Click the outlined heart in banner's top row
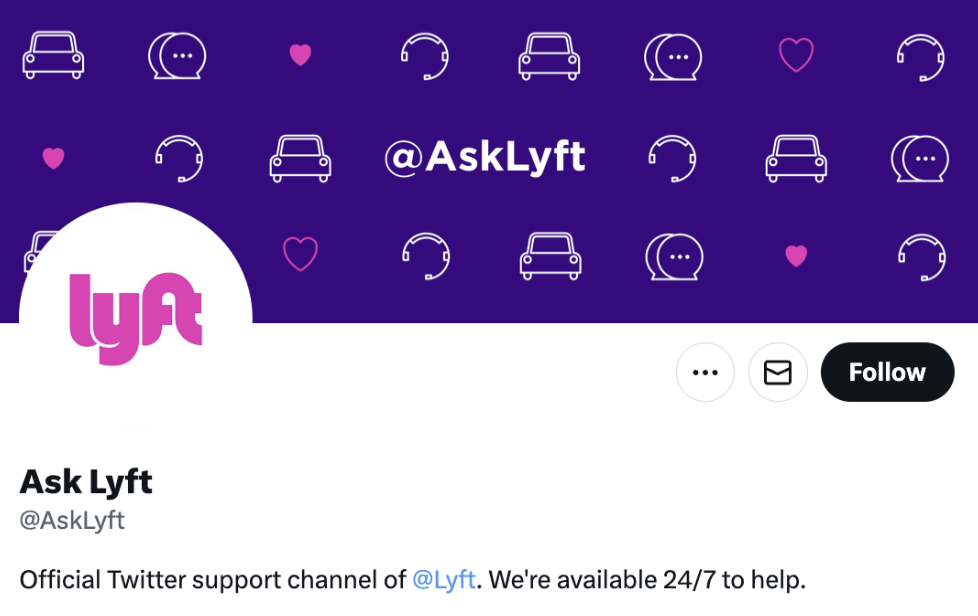The height and width of the screenshot is (616, 978). pos(796,55)
